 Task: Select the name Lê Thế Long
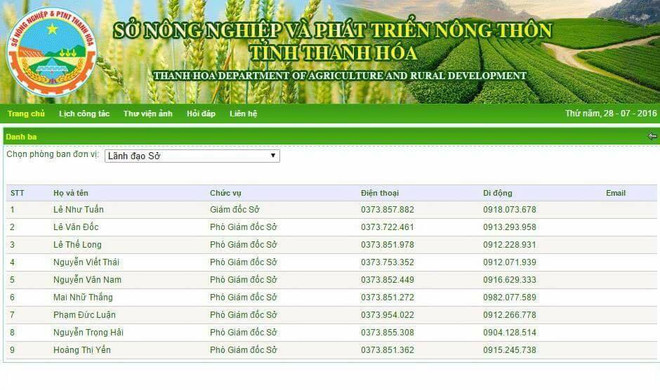(77, 245)
